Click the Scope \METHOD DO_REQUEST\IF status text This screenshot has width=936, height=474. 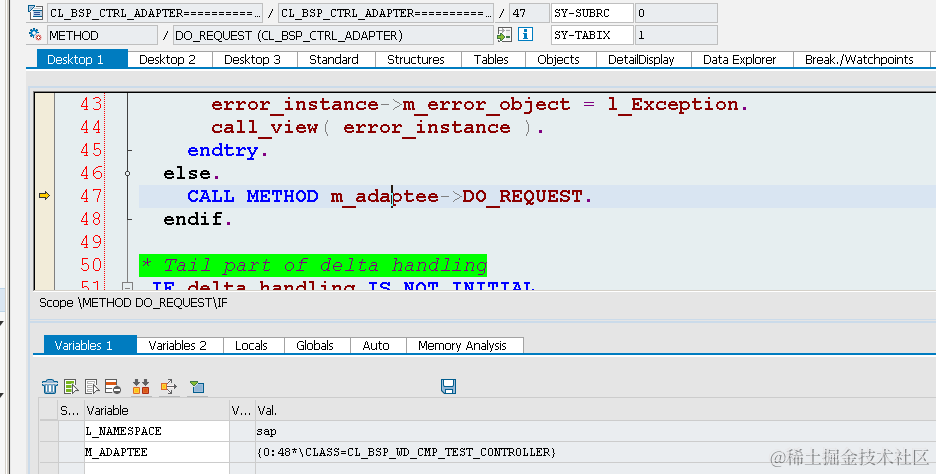[133, 303]
